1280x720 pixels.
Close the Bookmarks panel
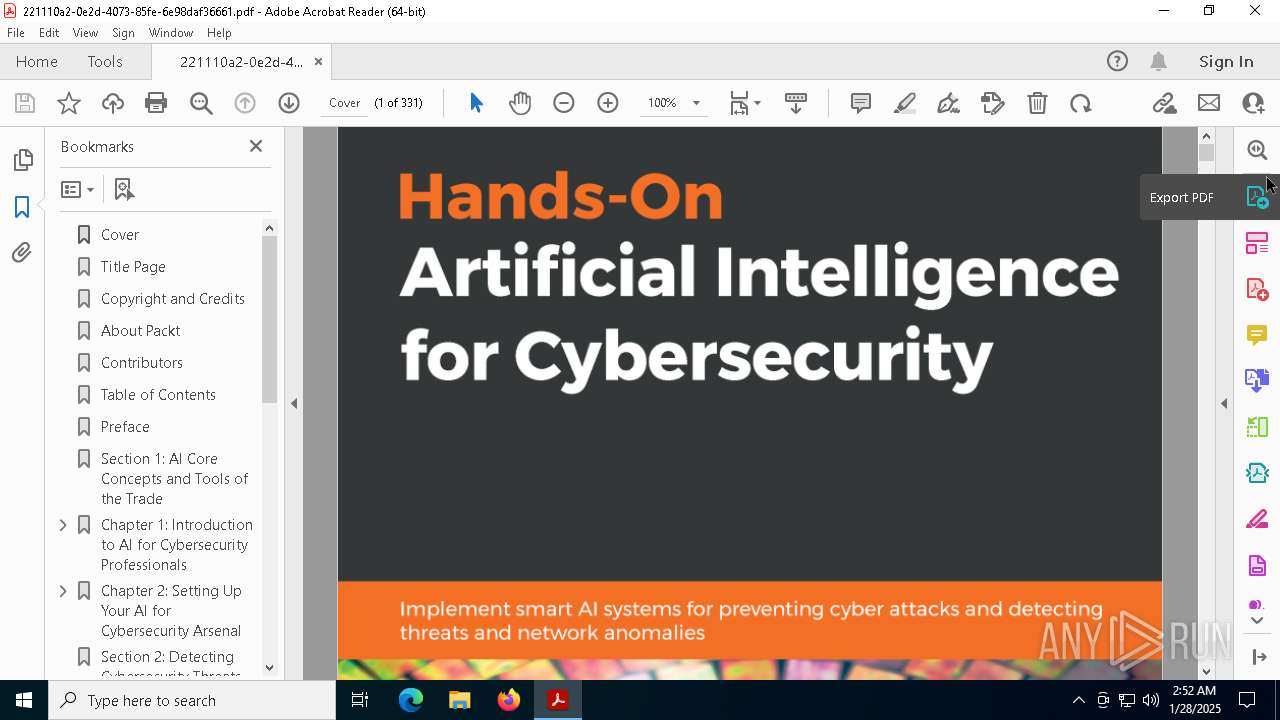click(x=256, y=146)
